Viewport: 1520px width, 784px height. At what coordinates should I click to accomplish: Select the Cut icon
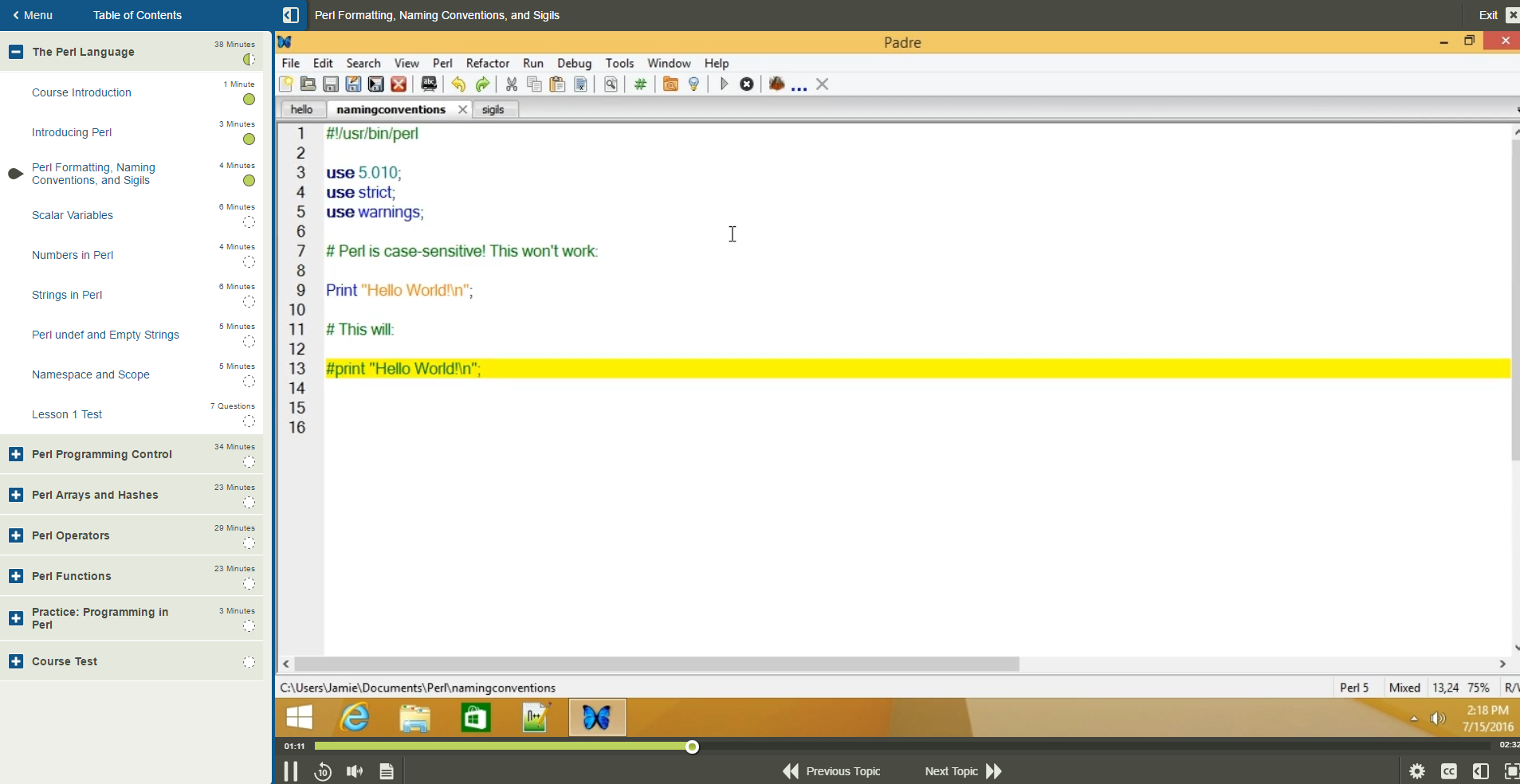click(x=512, y=84)
